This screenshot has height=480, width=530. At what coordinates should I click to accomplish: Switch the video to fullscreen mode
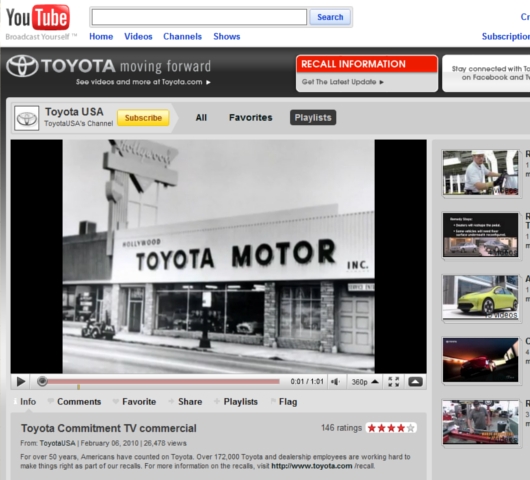pyautogui.click(x=394, y=382)
